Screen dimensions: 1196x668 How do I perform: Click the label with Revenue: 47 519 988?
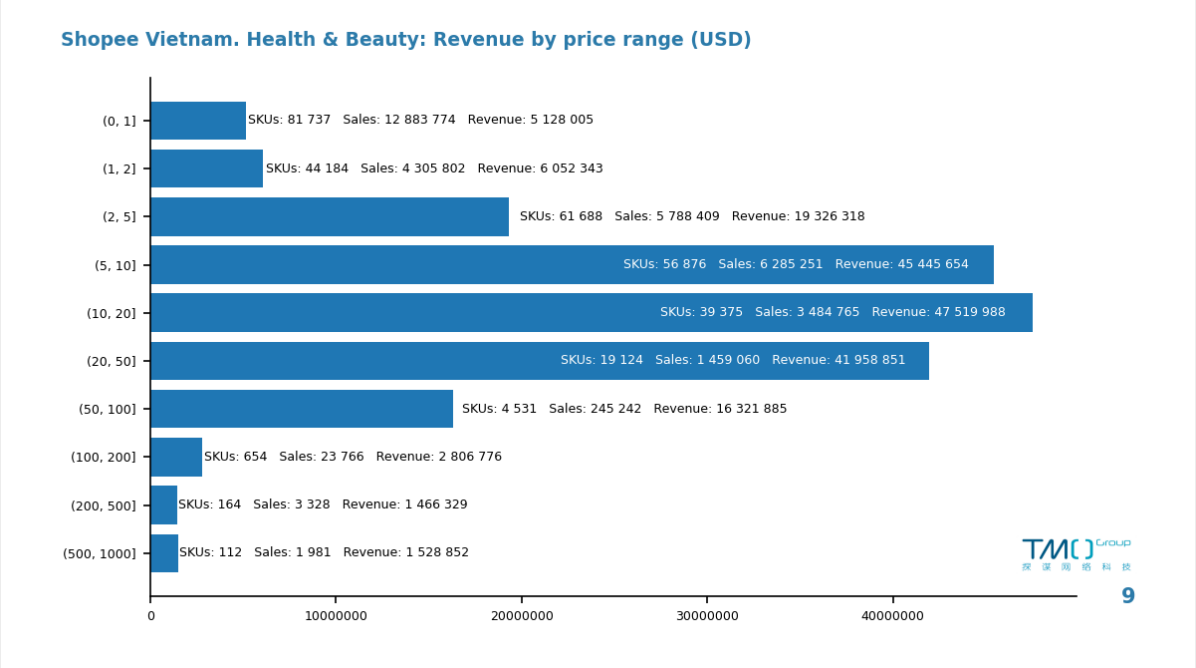[x=832, y=312]
